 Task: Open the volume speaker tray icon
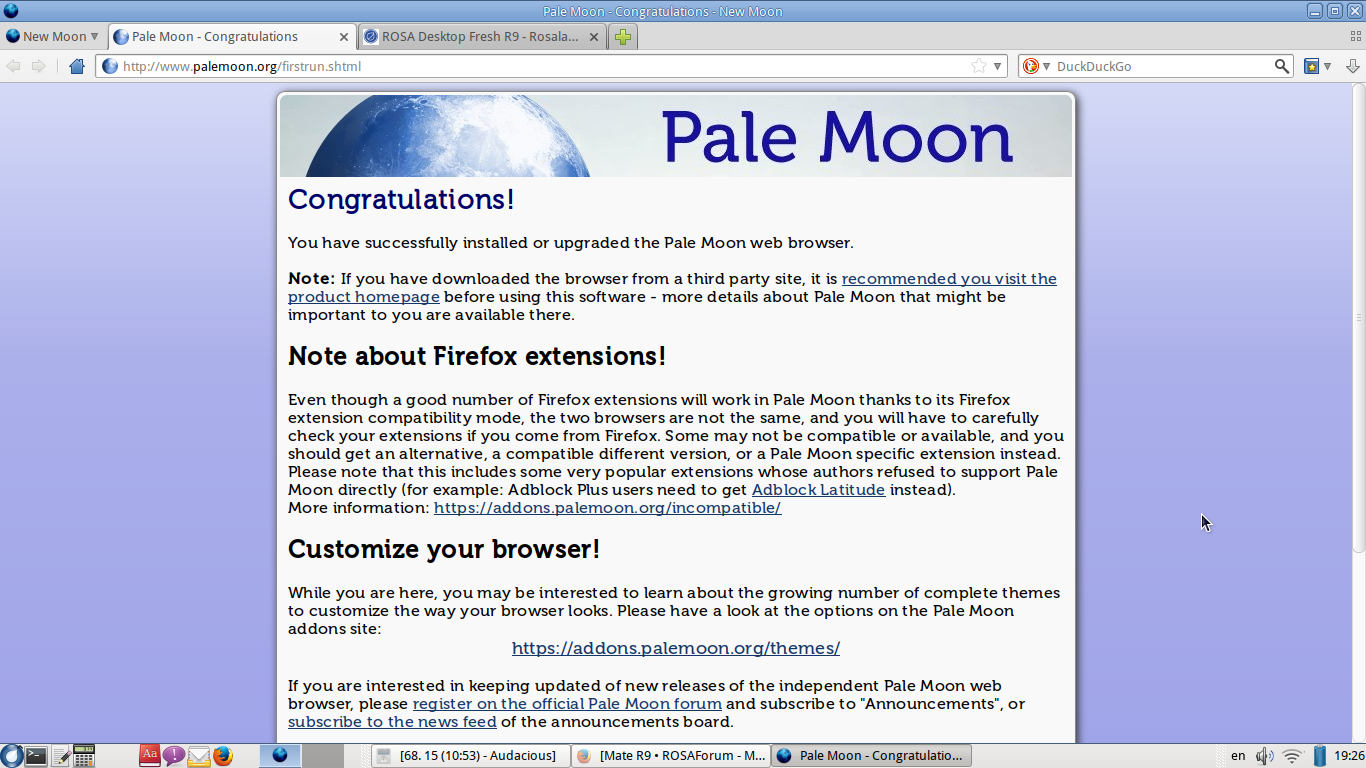click(1265, 756)
